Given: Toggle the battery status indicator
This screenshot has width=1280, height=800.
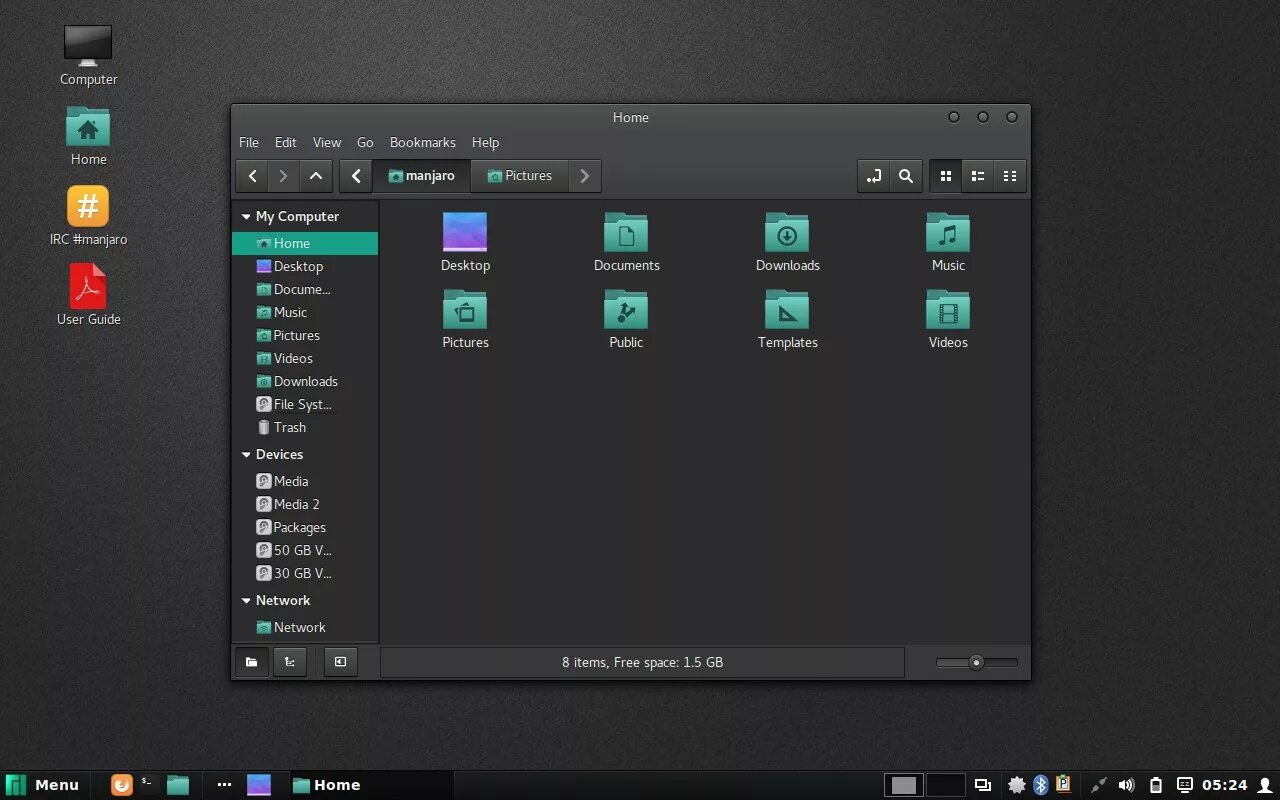Looking at the screenshot, I should [1157, 784].
